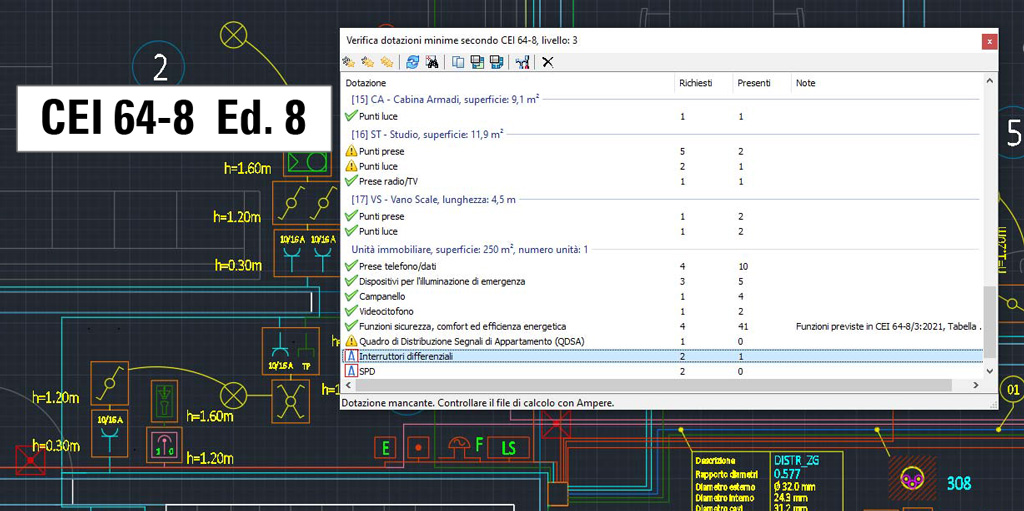Click the copy pages icon
The height and width of the screenshot is (511, 1024).
458,62
